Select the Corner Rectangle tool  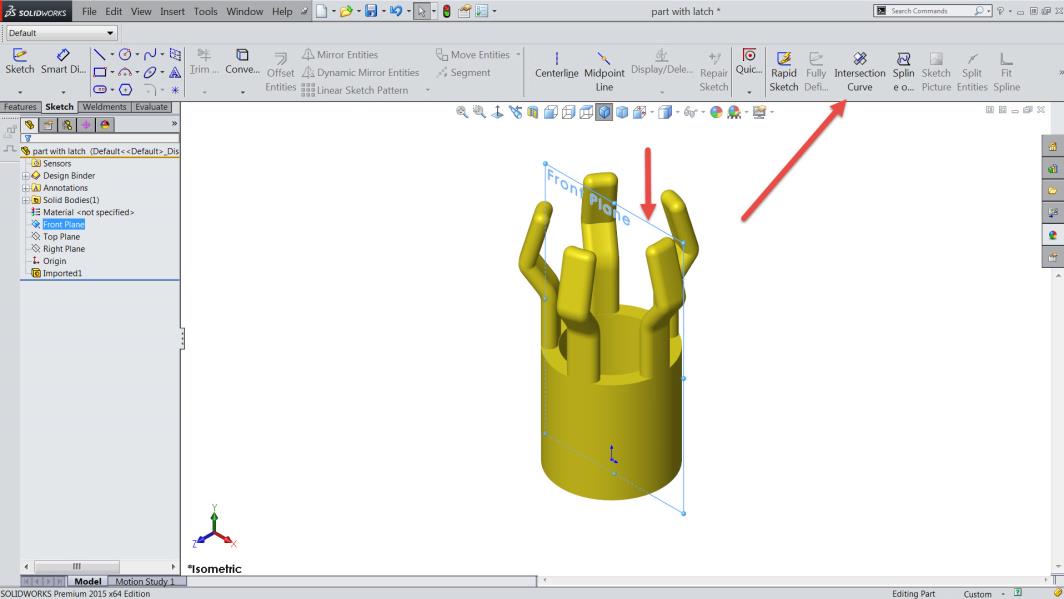click(99, 72)
